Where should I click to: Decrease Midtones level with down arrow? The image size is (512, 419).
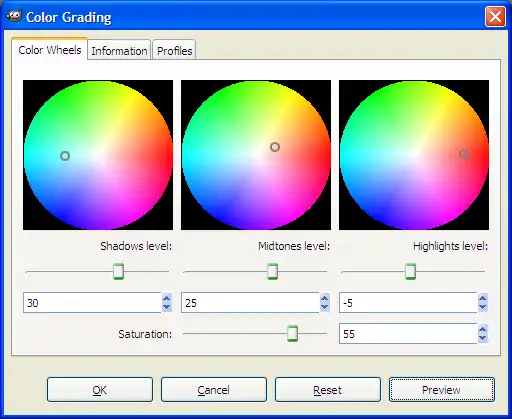pos(325,307)
